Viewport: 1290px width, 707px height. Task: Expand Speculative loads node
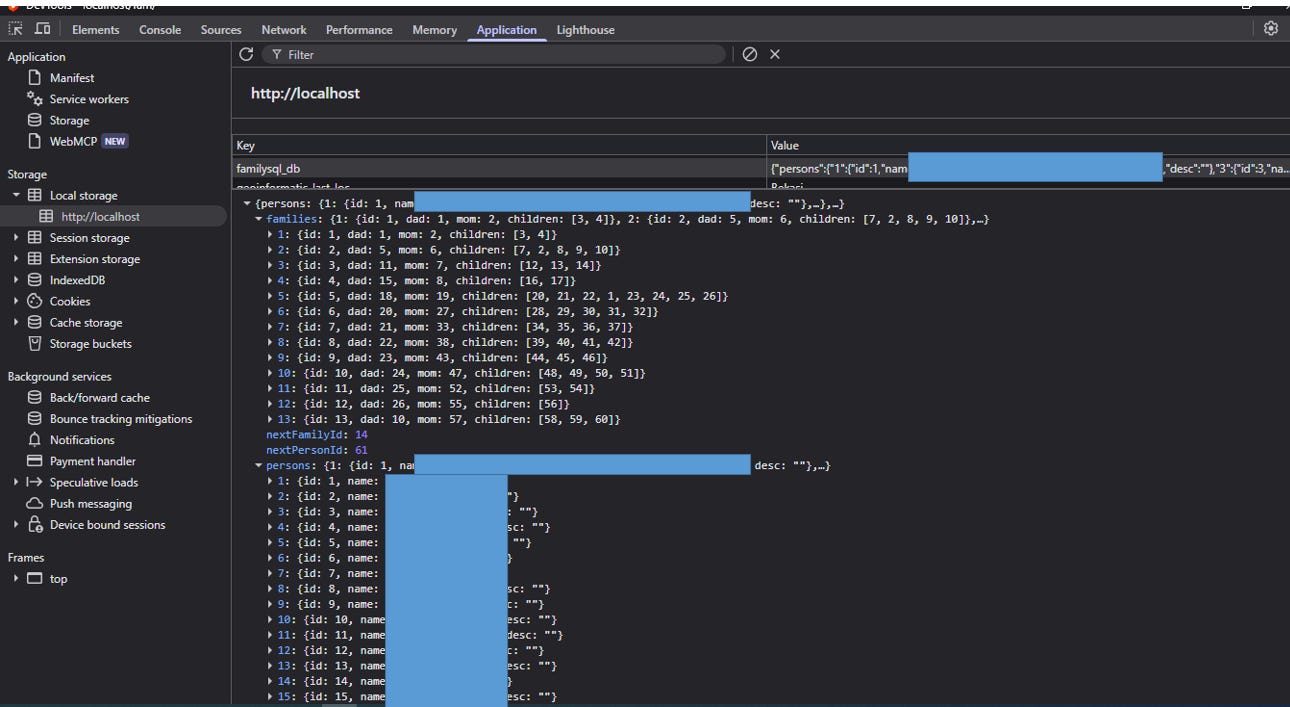(16, 482)
